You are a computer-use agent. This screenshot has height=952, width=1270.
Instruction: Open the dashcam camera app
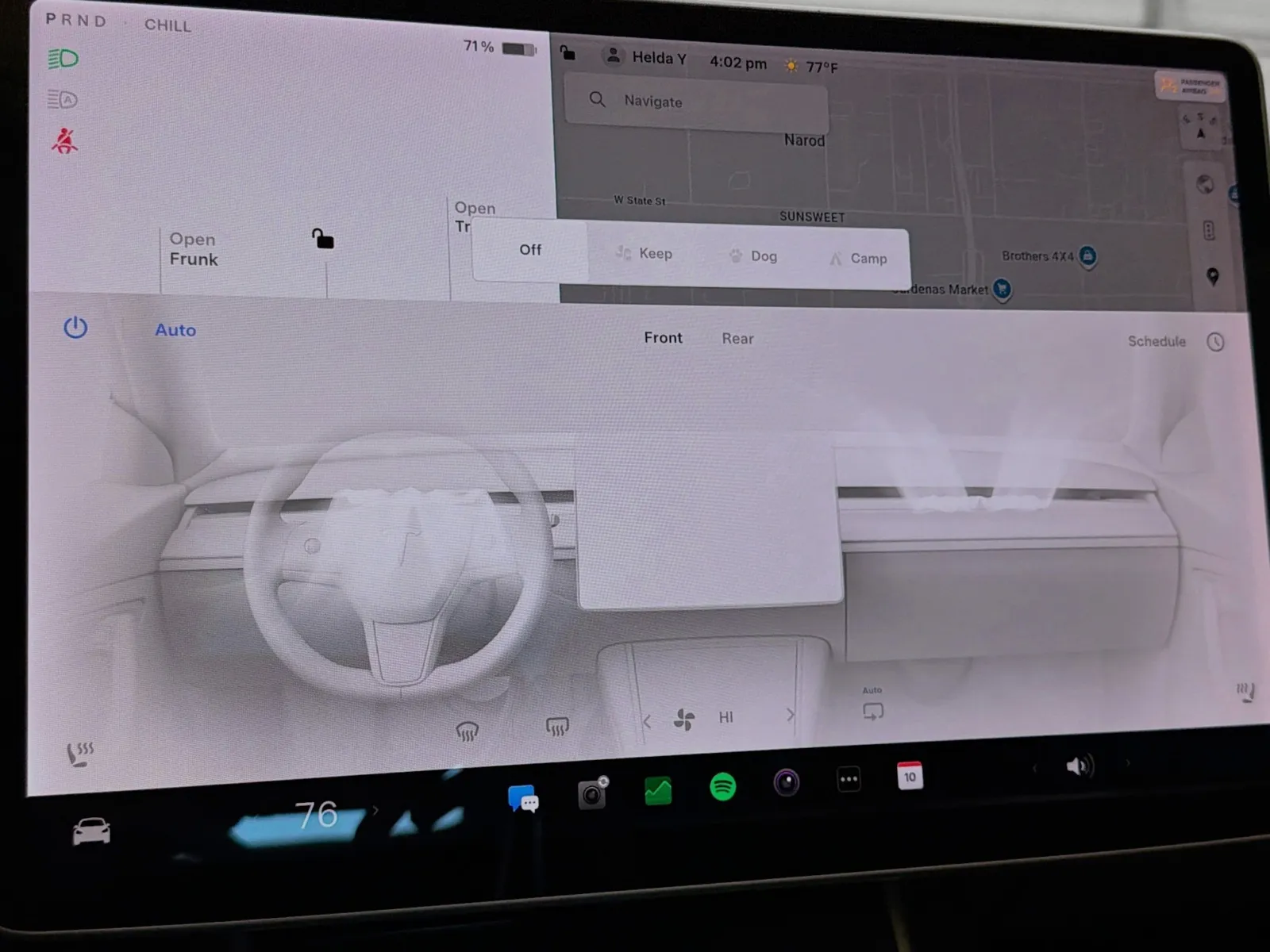[592, 793]
